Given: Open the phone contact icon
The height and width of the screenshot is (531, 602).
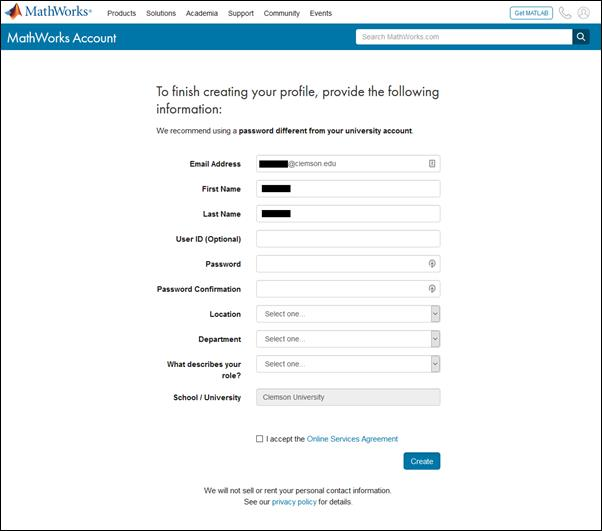Looking at the screenshot, I should 565,13.
